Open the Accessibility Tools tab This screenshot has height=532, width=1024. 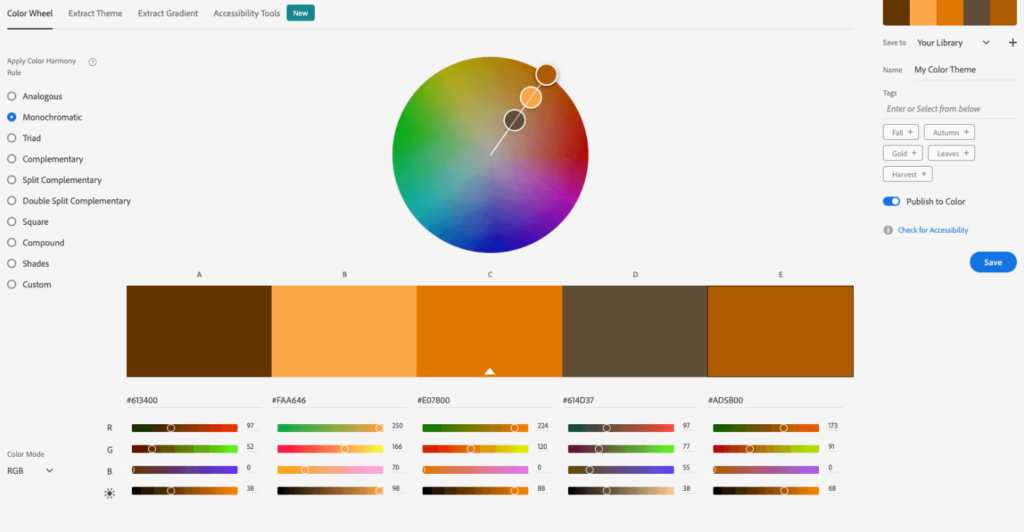point(247,13)
